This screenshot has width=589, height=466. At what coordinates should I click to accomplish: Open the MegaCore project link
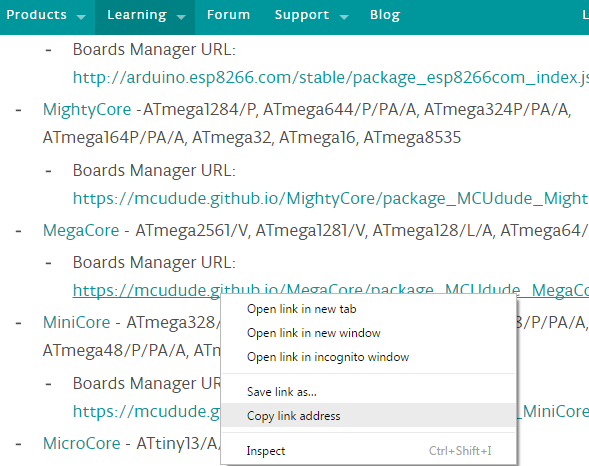(81, 231)
